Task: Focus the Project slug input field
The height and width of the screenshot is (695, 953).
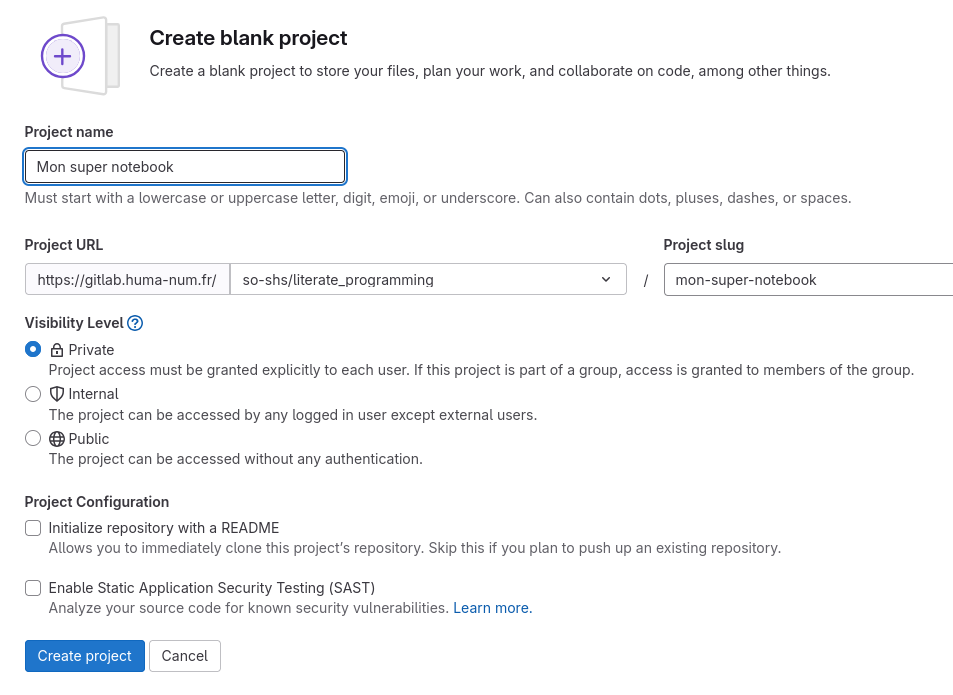Action: click(808, 279)
